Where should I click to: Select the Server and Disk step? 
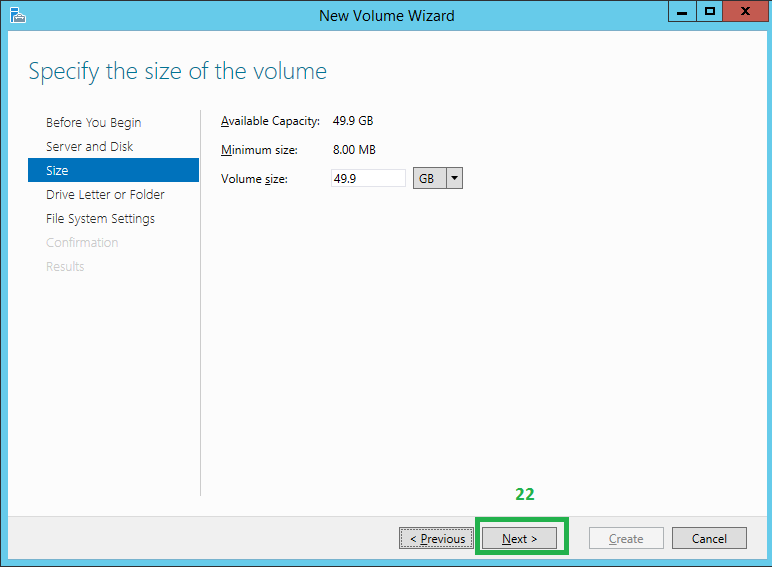tap(89, 147)
